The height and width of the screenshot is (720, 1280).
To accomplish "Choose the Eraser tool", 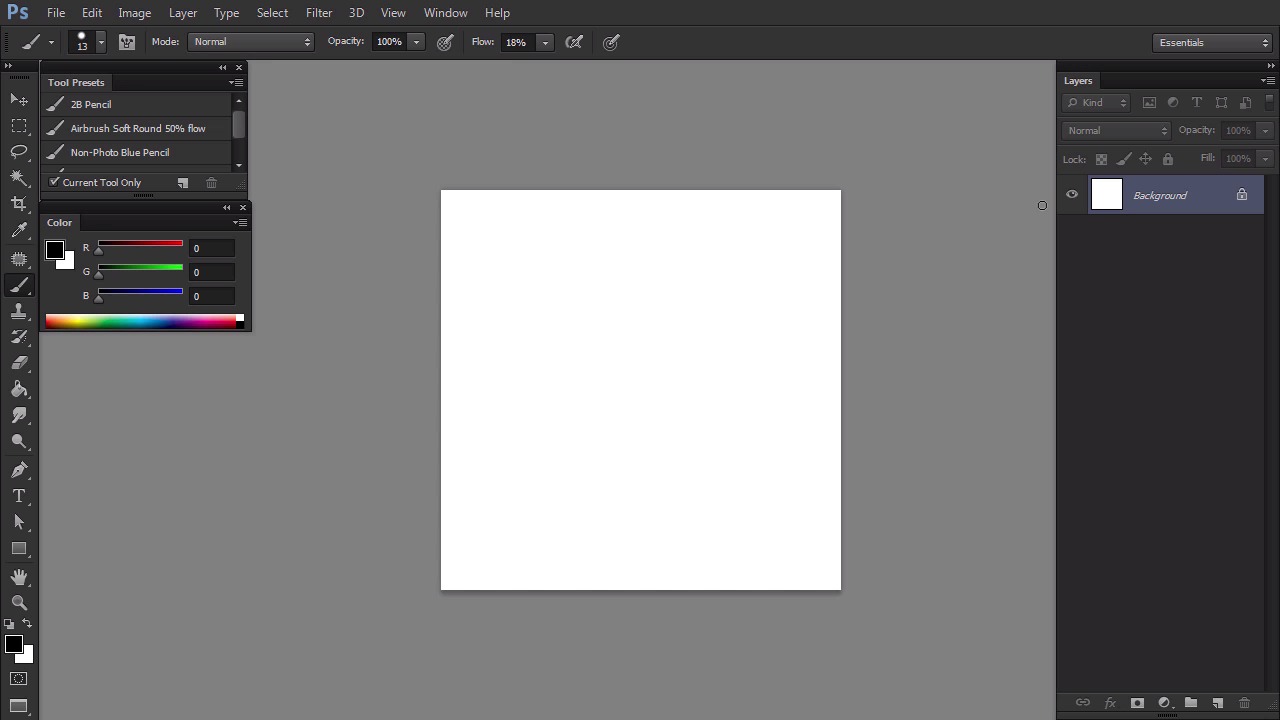I will click(19, 363).
